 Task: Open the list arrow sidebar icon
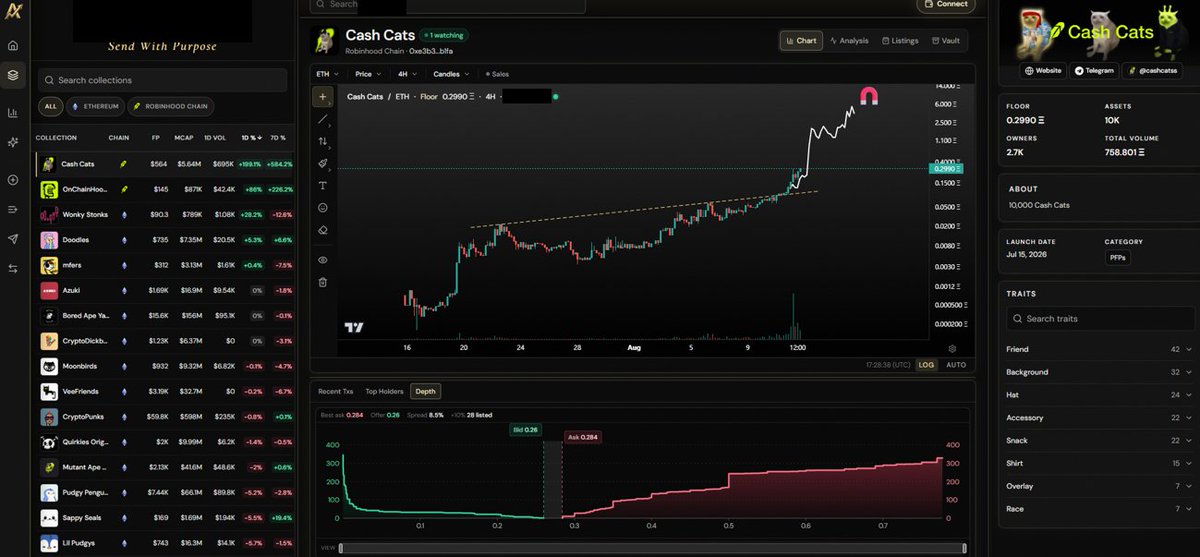click(13, 209)
